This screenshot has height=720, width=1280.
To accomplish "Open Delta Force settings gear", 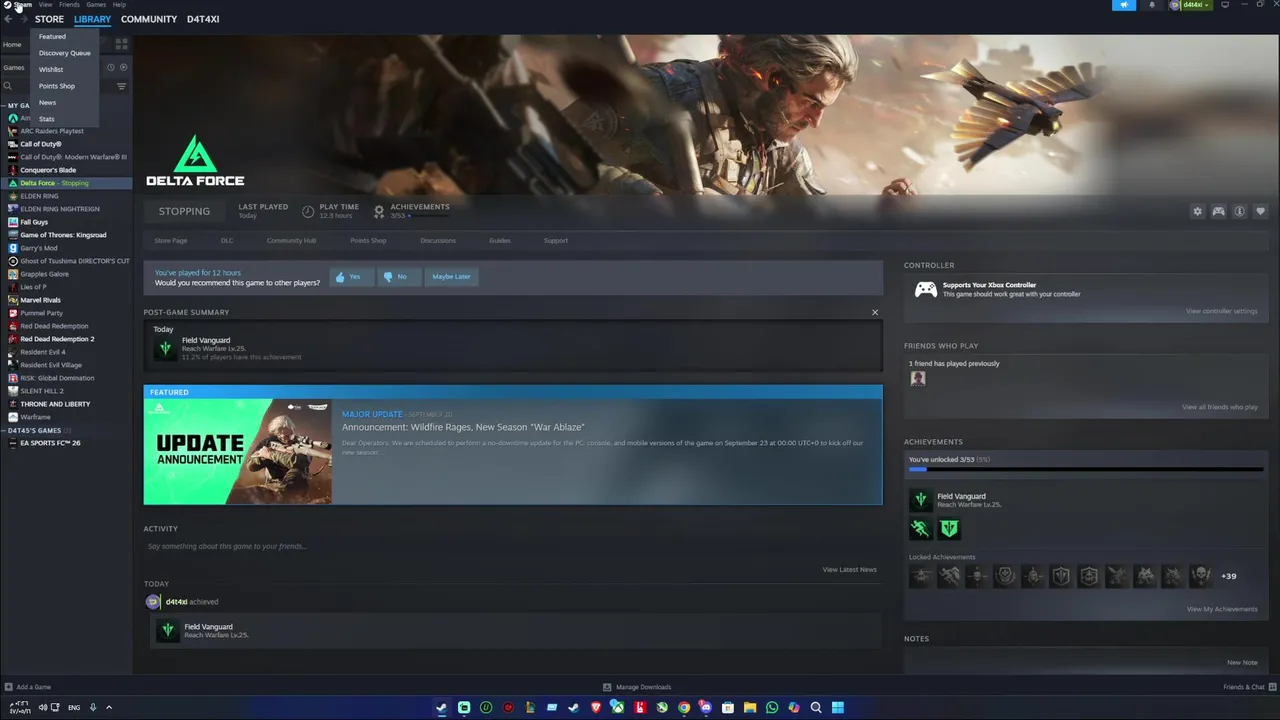I will point(1197,211).
